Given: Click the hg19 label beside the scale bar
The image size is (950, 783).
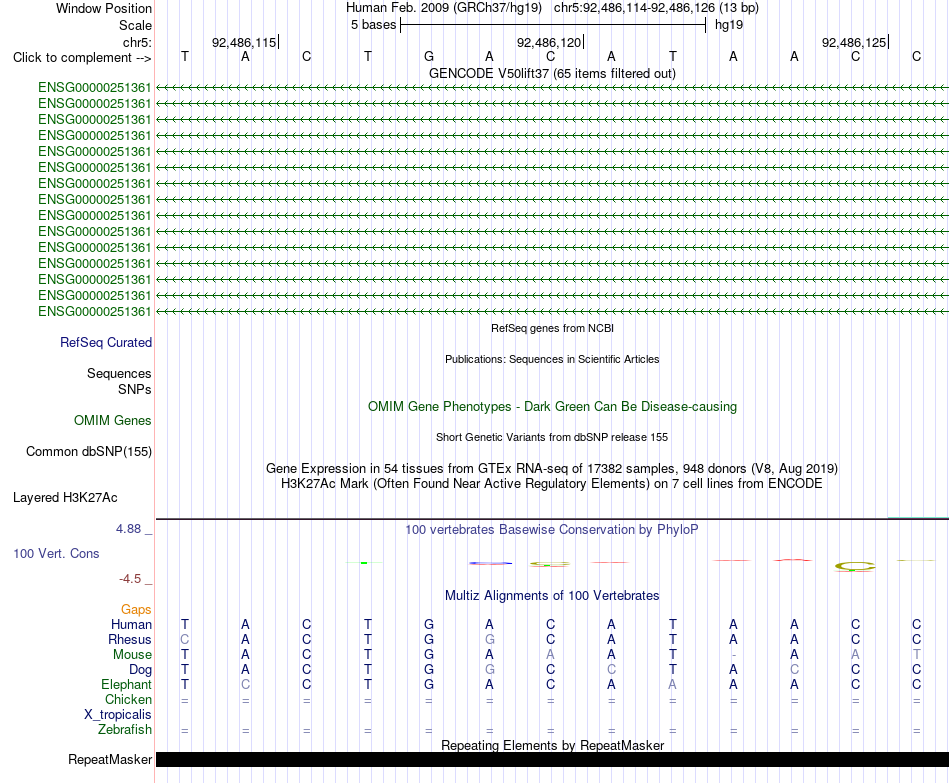Looking at the screenshot, I should click(729, 25).
